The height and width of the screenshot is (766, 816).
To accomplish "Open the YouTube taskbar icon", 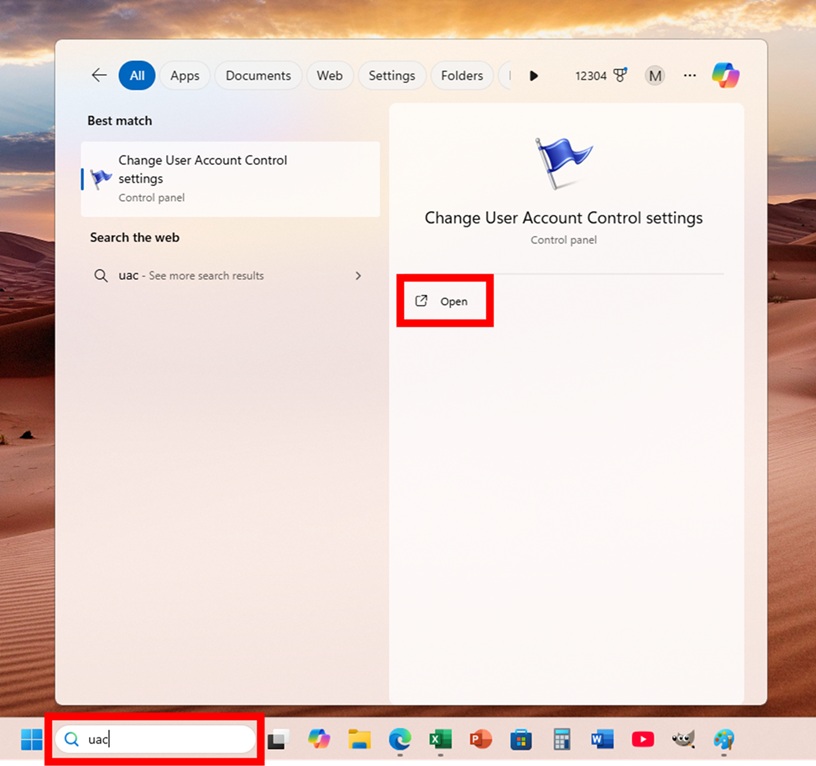I will 643,739.
